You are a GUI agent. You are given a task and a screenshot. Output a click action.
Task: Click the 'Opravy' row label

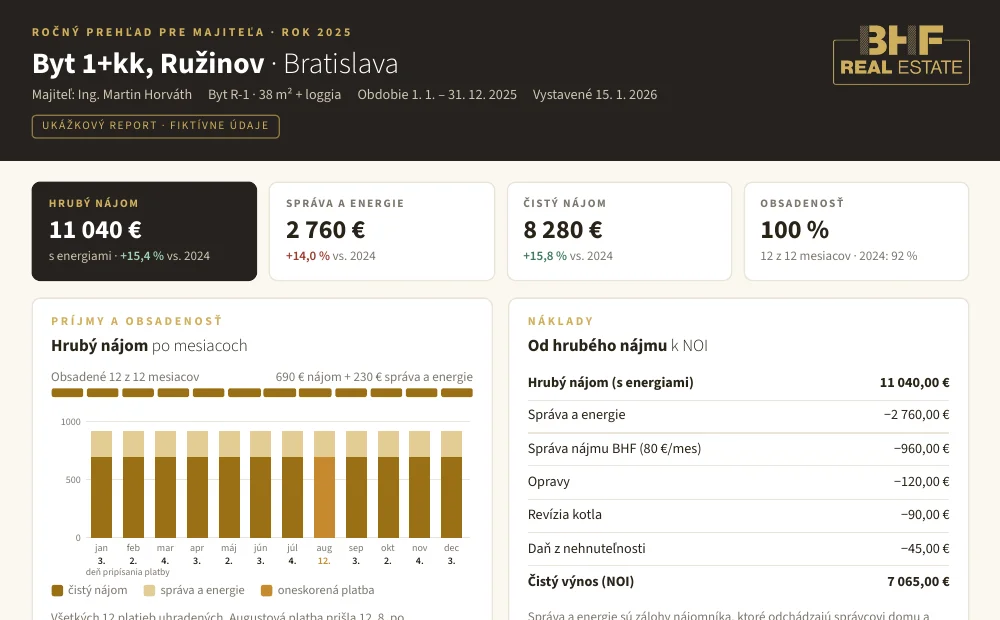point(548,482)
